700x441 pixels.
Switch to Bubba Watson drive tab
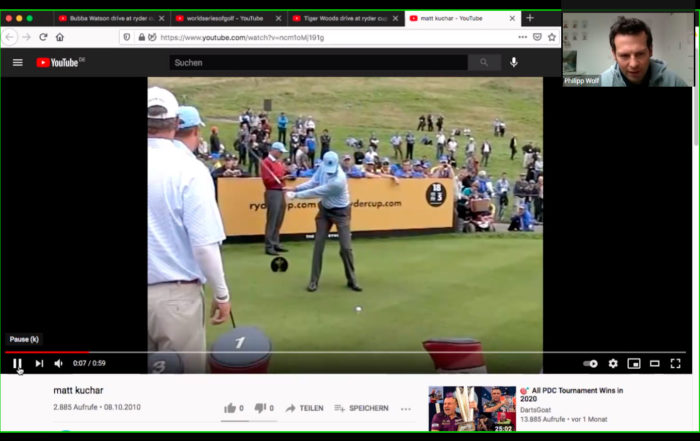coord(112,18)
